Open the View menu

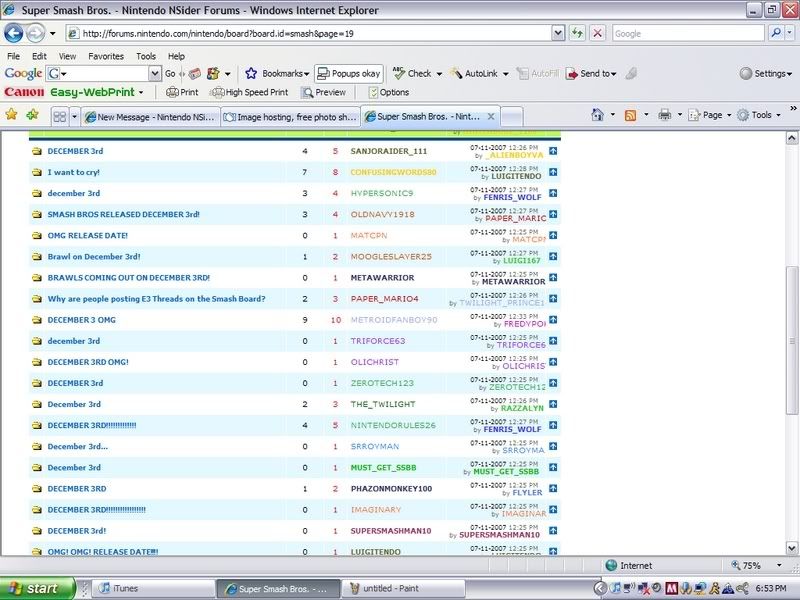click(x=67, y=56)
